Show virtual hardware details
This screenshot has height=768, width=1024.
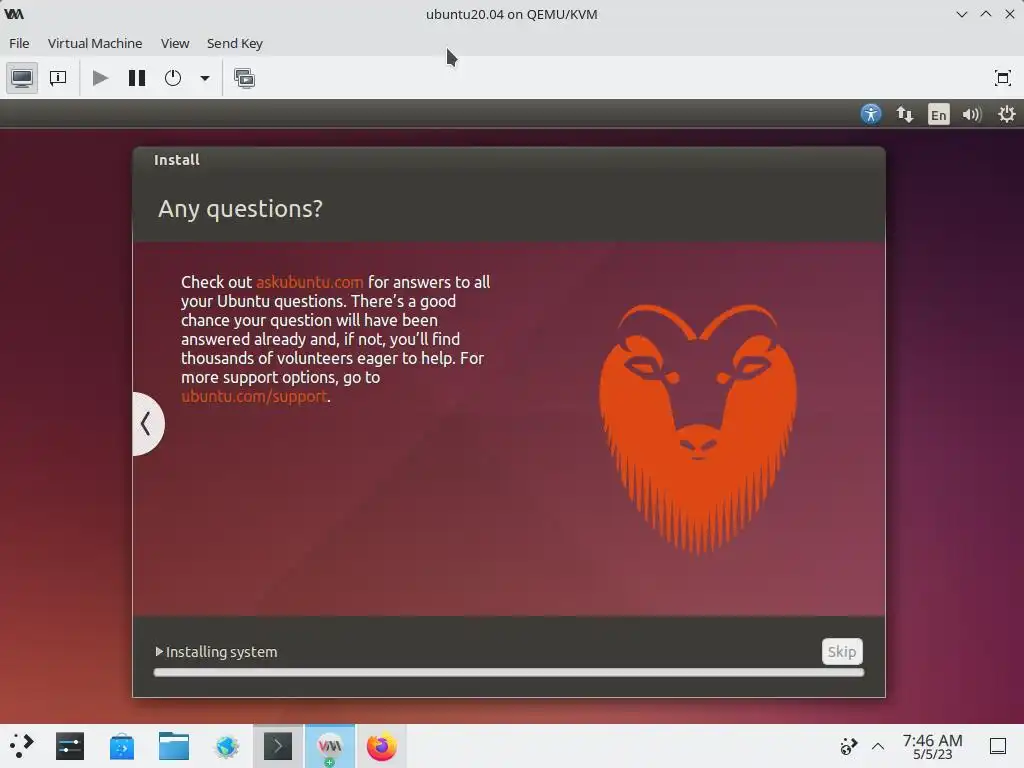tap(58, 78)
